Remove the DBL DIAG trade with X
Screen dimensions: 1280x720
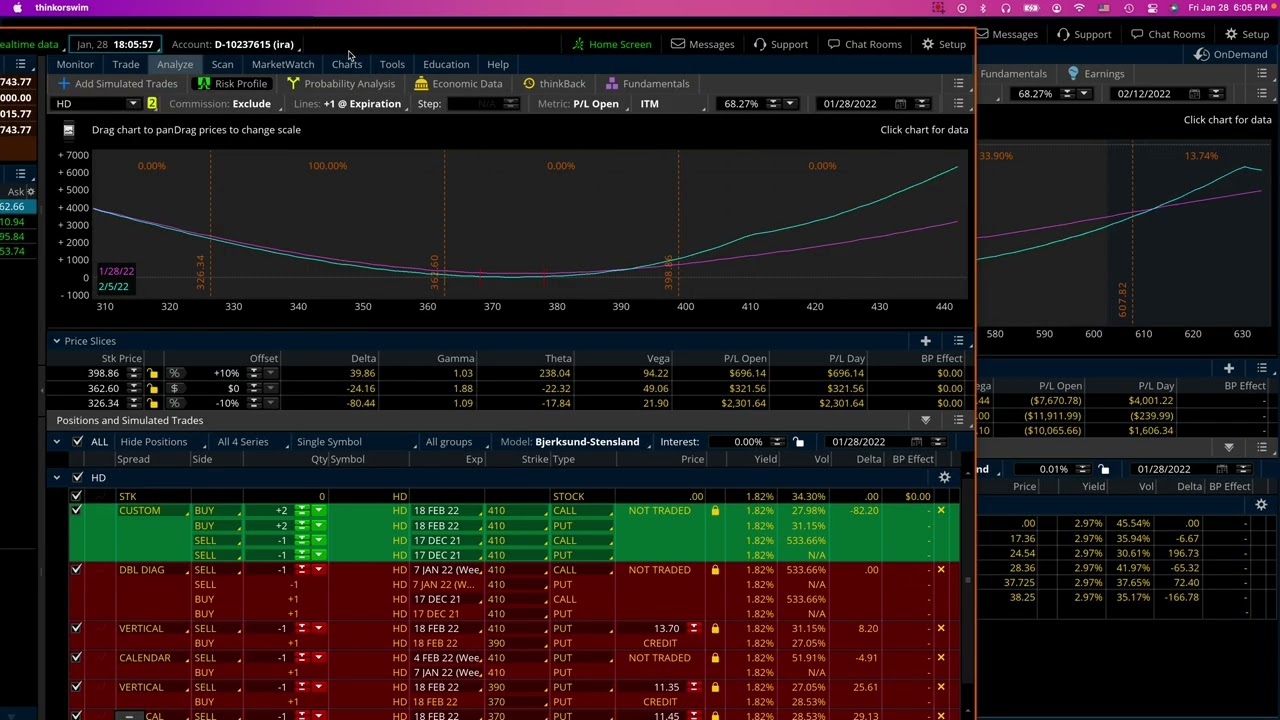941,570
